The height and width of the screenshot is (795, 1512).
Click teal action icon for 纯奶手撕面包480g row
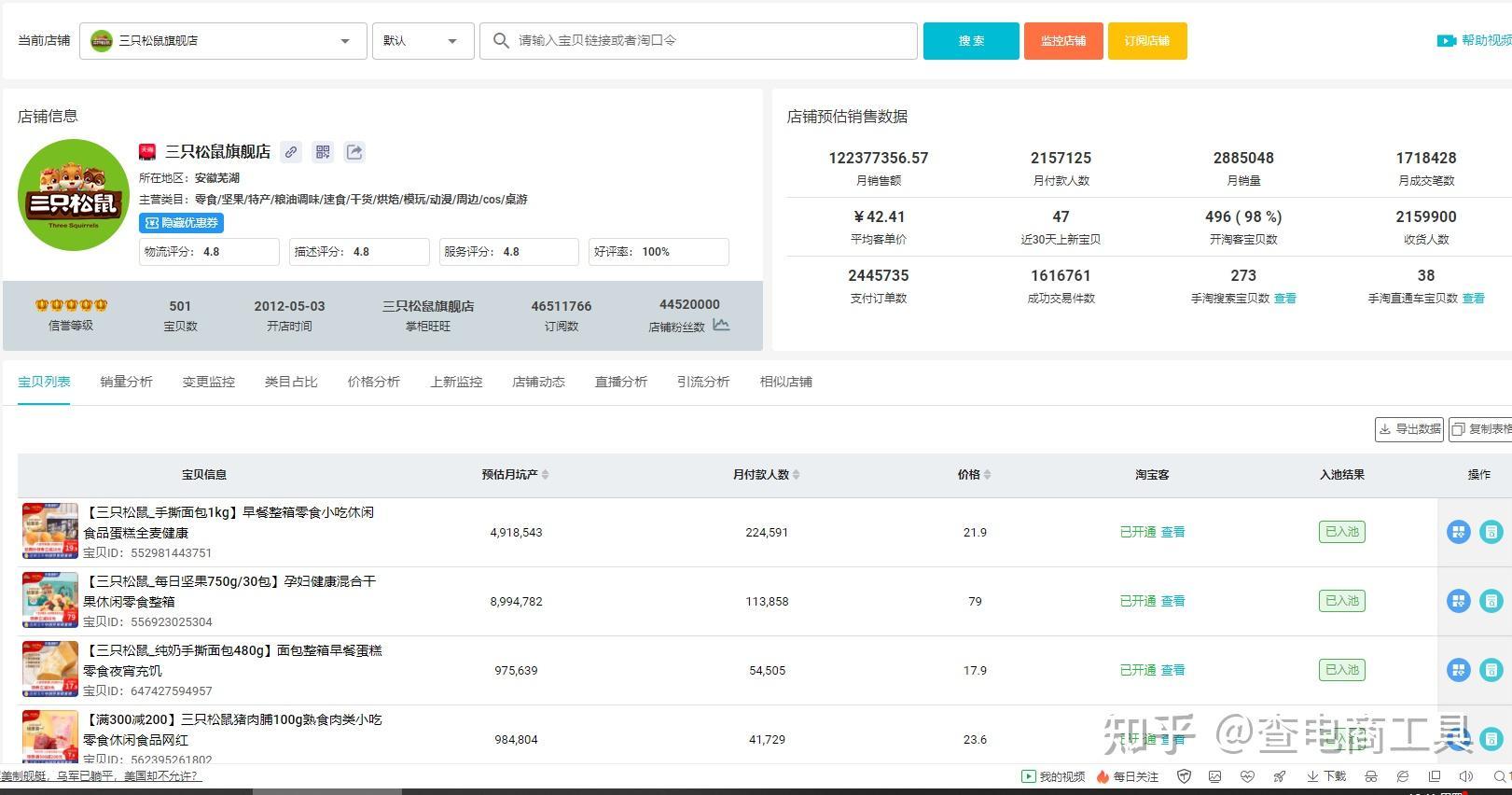1491,670
